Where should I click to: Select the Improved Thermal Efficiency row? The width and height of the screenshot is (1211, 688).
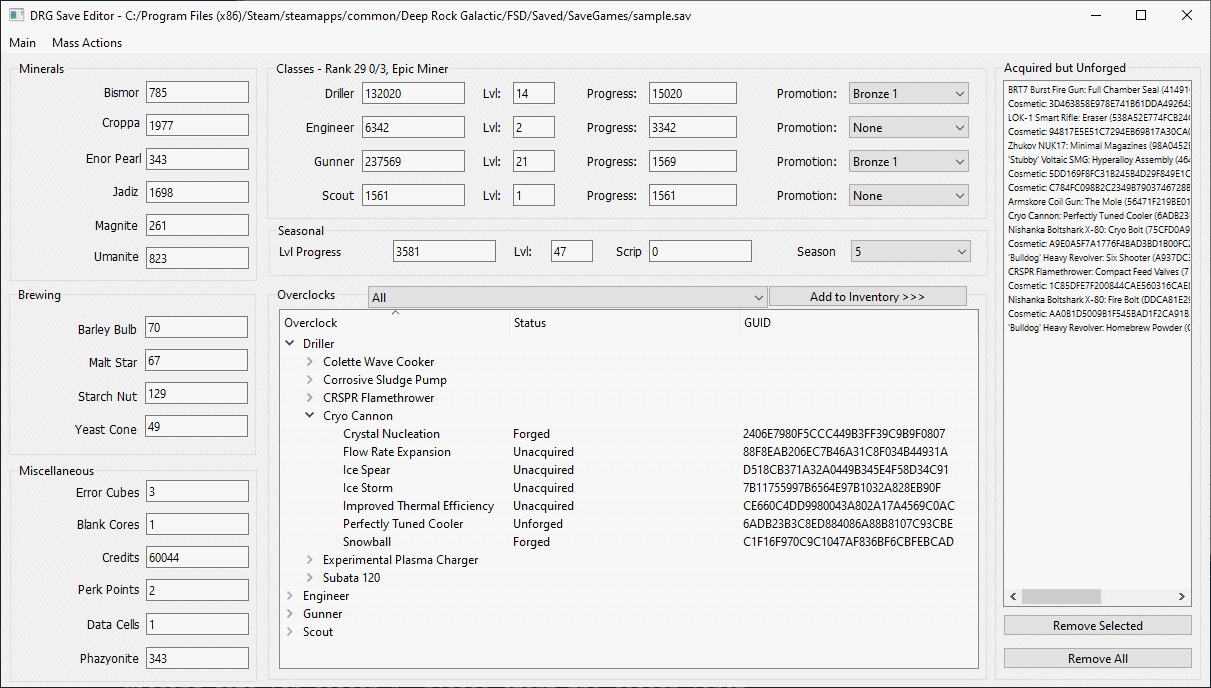628,506
